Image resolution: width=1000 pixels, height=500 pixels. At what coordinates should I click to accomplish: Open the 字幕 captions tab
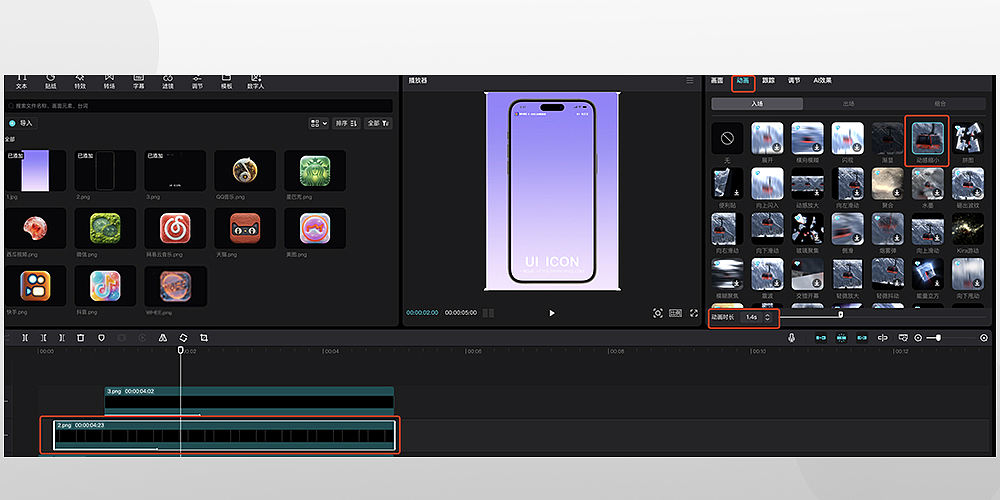point(138,81)
